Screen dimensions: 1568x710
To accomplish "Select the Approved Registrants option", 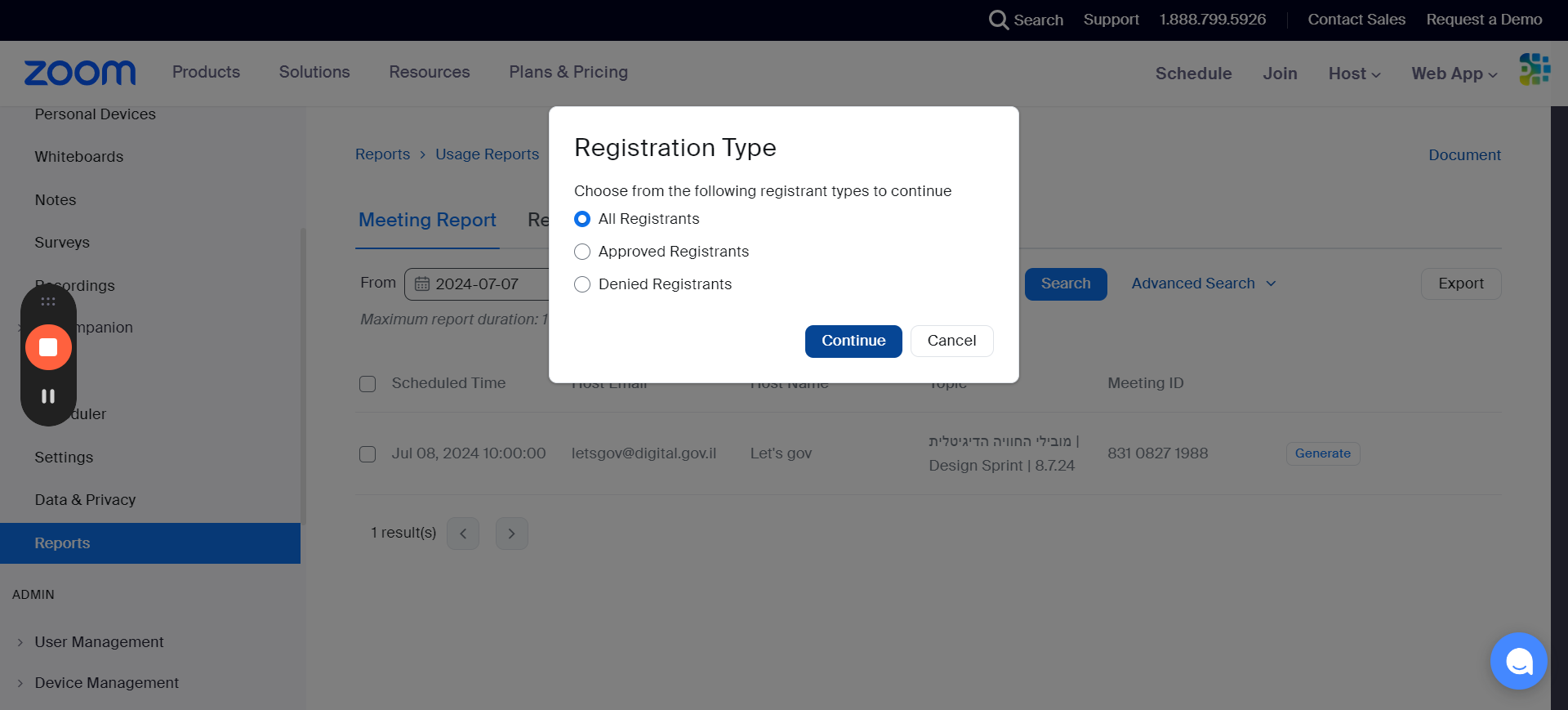I will (x=582, y=252).
